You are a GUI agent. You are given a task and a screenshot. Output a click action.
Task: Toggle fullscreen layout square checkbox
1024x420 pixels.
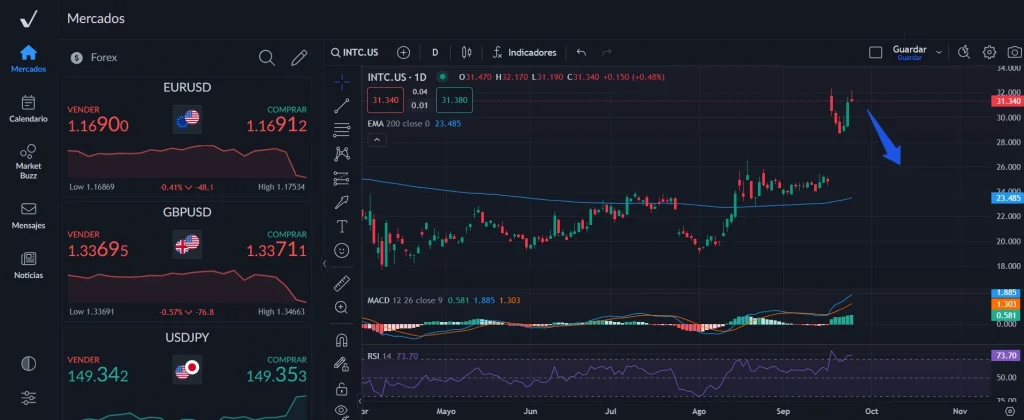click(x=876, y=52)
